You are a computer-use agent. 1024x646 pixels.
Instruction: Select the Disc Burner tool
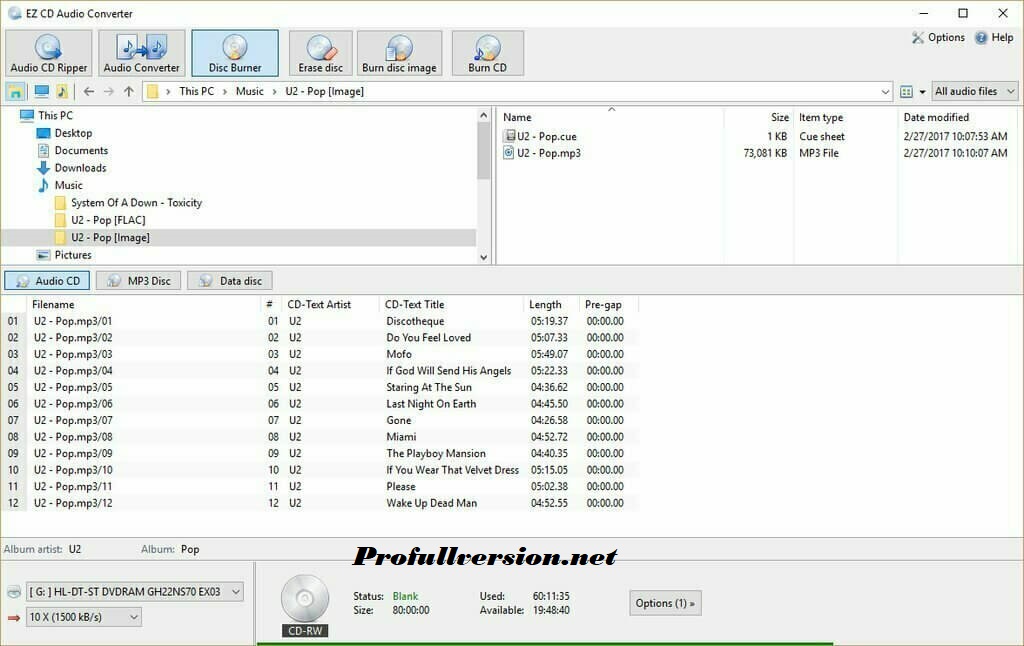point(234,52)
